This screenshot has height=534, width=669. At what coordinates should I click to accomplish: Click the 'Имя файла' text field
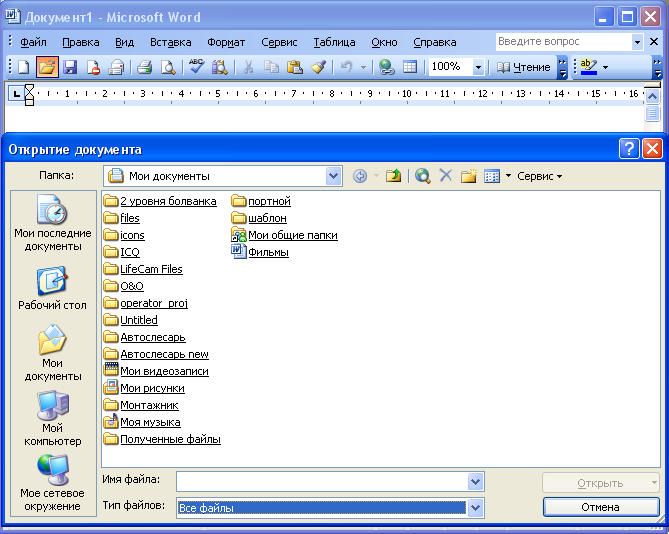323,482
